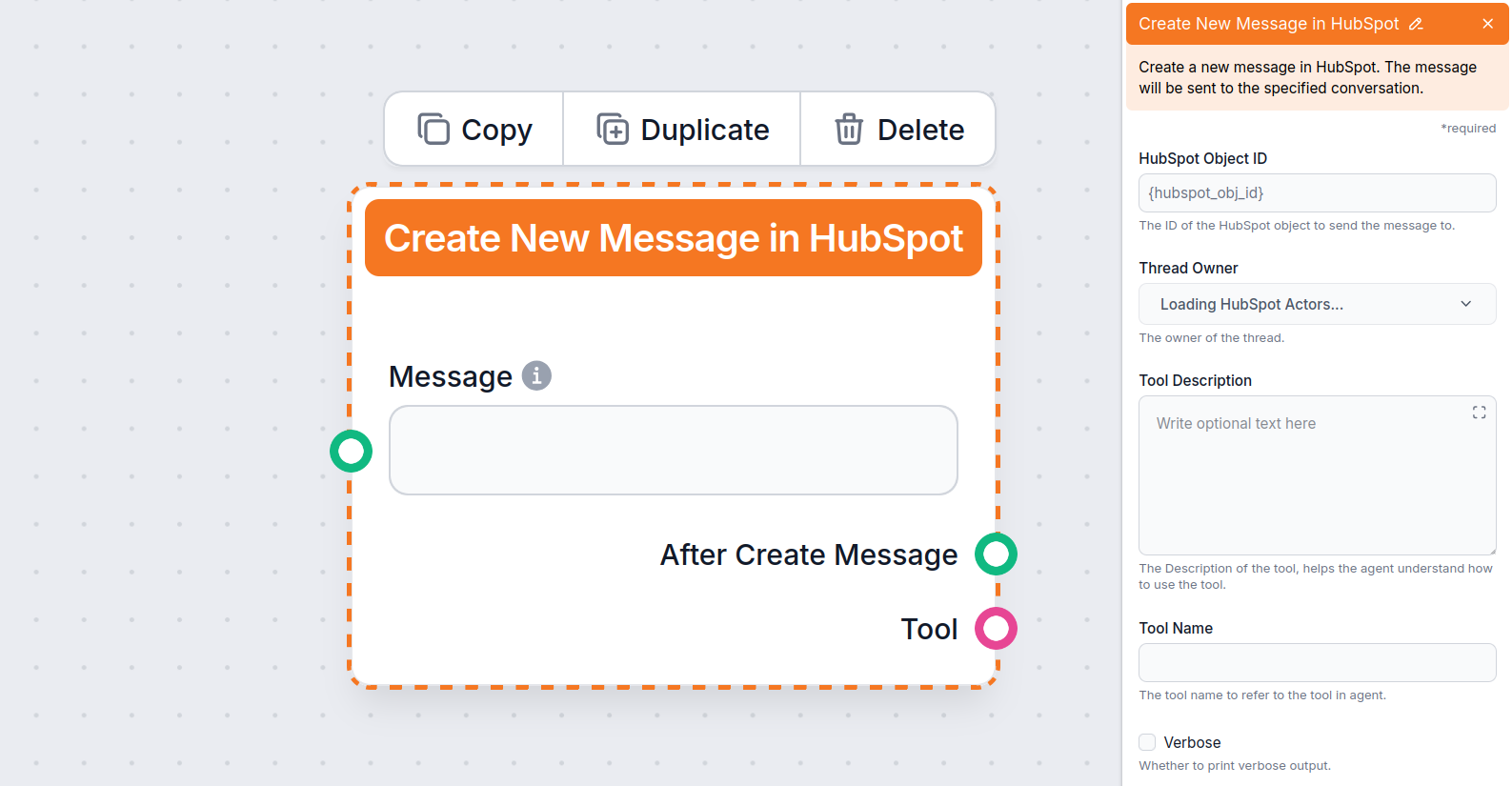The image size is (1512, 786).
Task: Expand the Tool Description text area
Action: 1479,413
